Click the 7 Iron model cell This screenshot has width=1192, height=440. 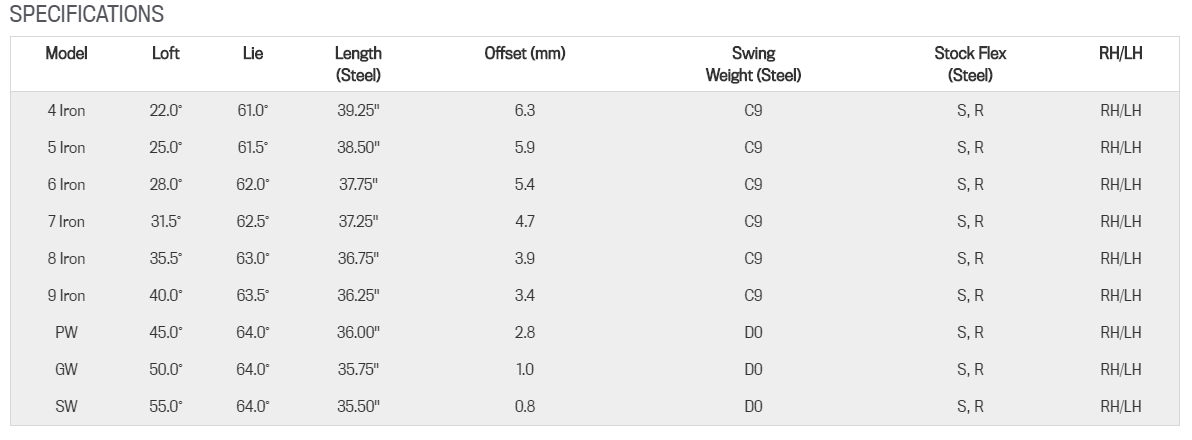tap(66, 222)
